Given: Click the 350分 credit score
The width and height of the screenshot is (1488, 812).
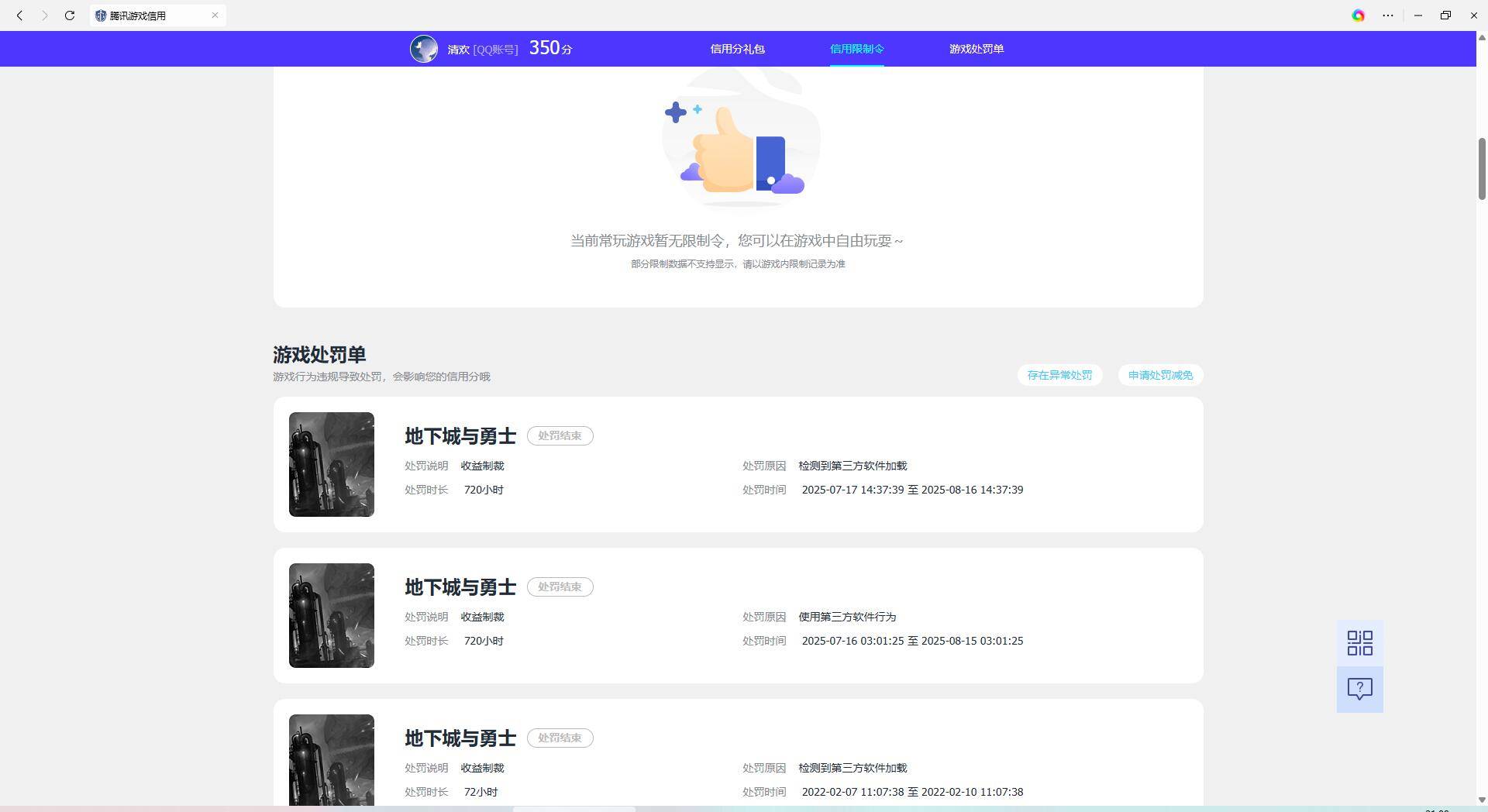Looking at the screenshot, I should click(550, 48).
